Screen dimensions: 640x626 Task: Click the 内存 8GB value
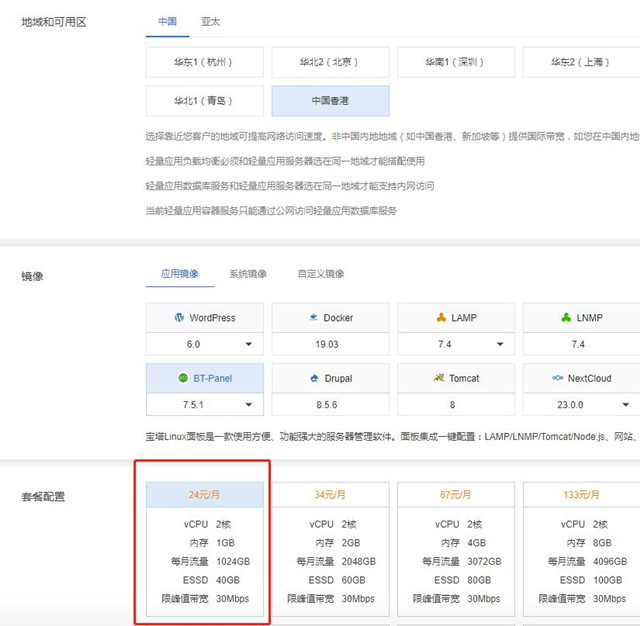click(602, 543)
